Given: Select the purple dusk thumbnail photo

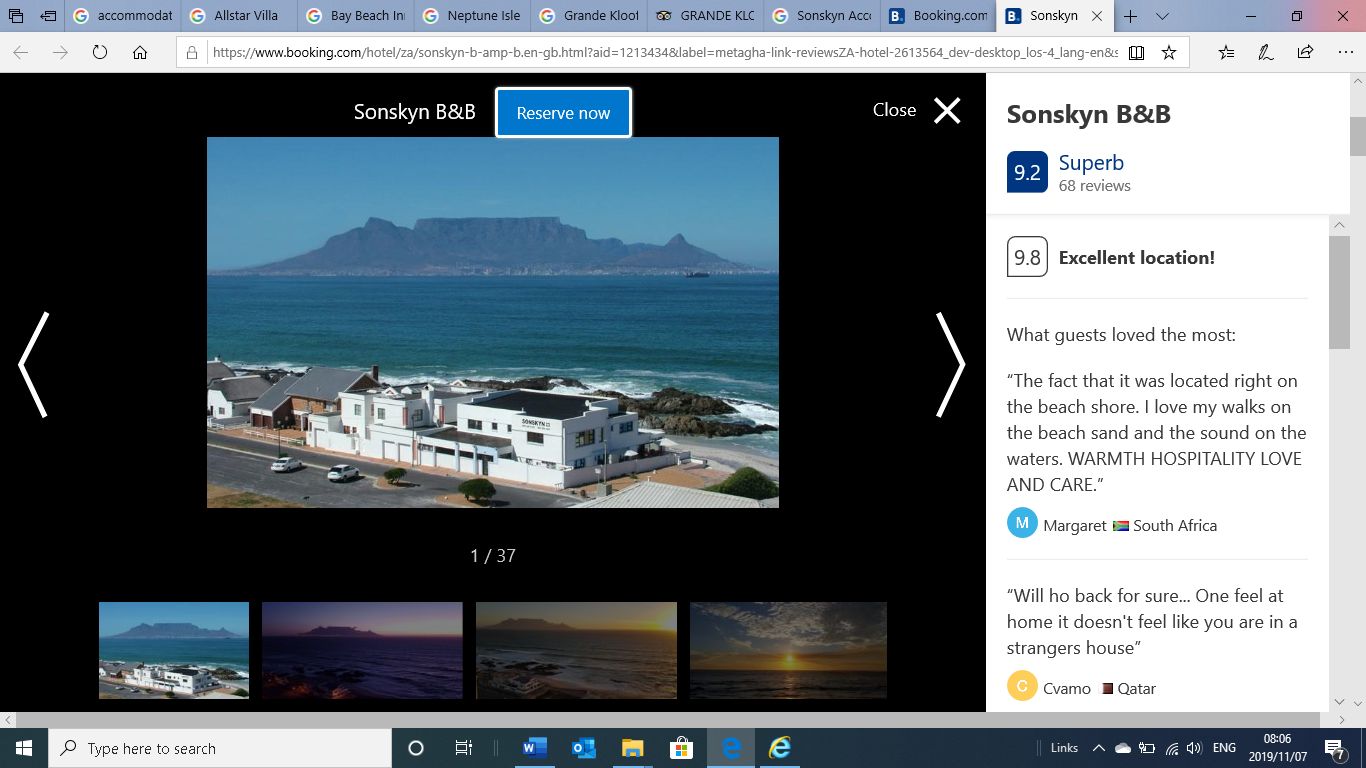Looking at the screenshot, I should [362, 650].
